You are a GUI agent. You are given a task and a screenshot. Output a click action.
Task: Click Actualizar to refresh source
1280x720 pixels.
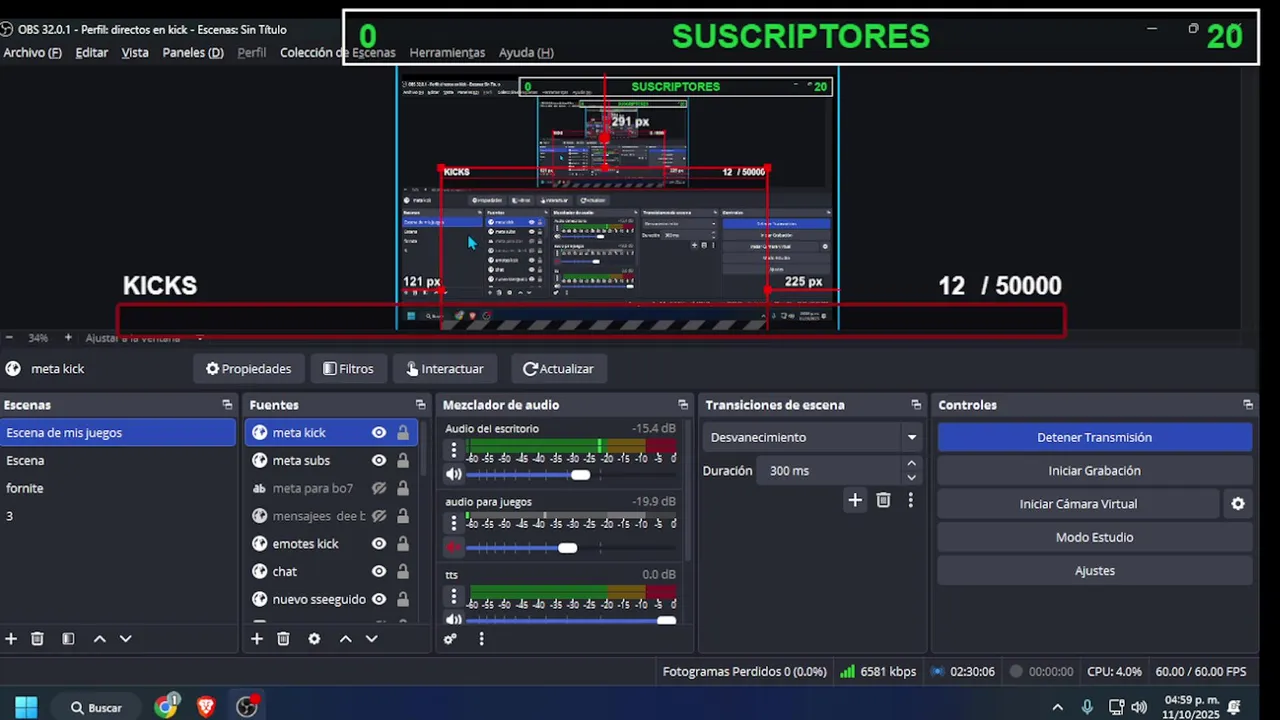click(x=558, y=369)
